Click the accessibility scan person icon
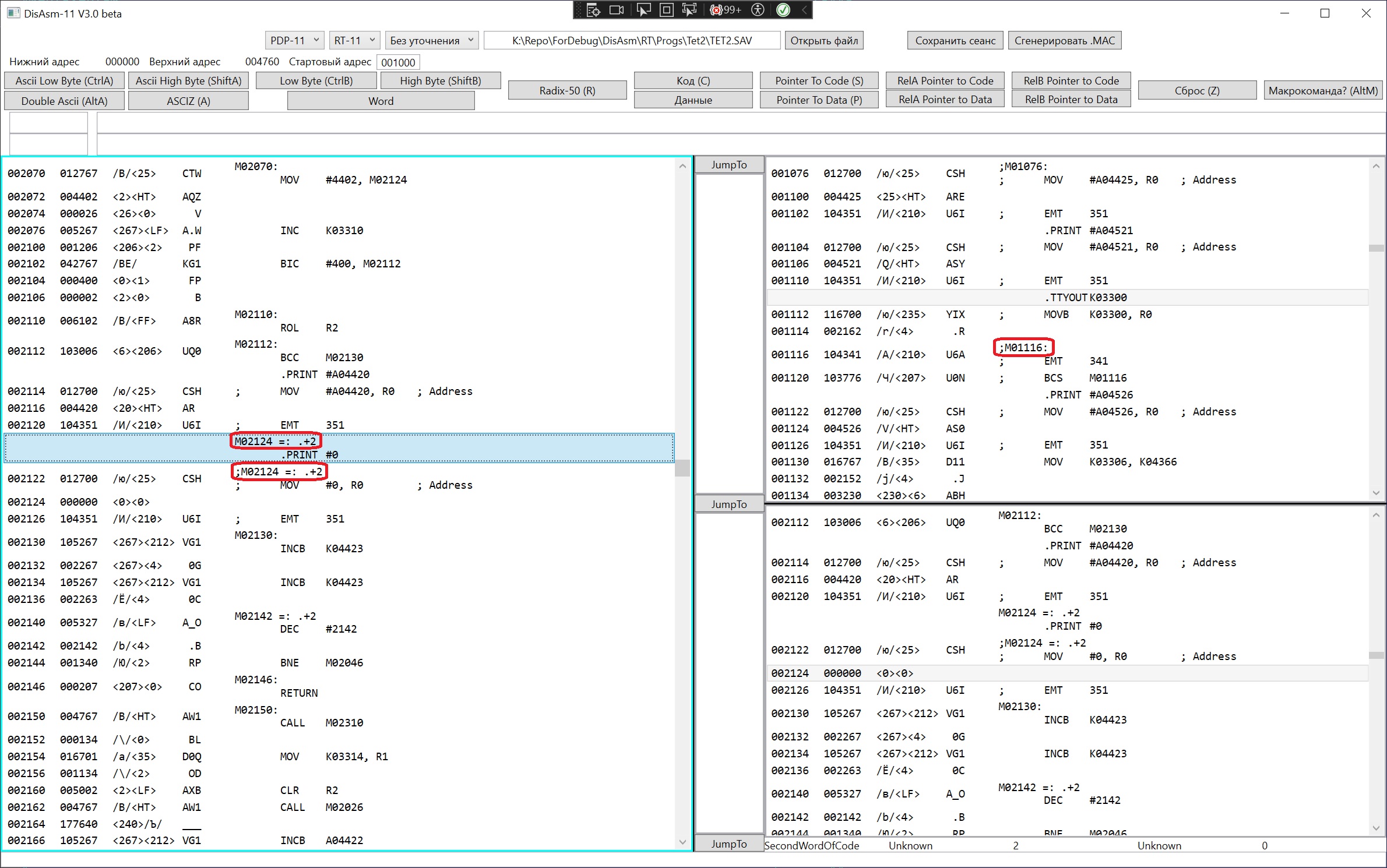1387x868 pixels. point(758,10)
